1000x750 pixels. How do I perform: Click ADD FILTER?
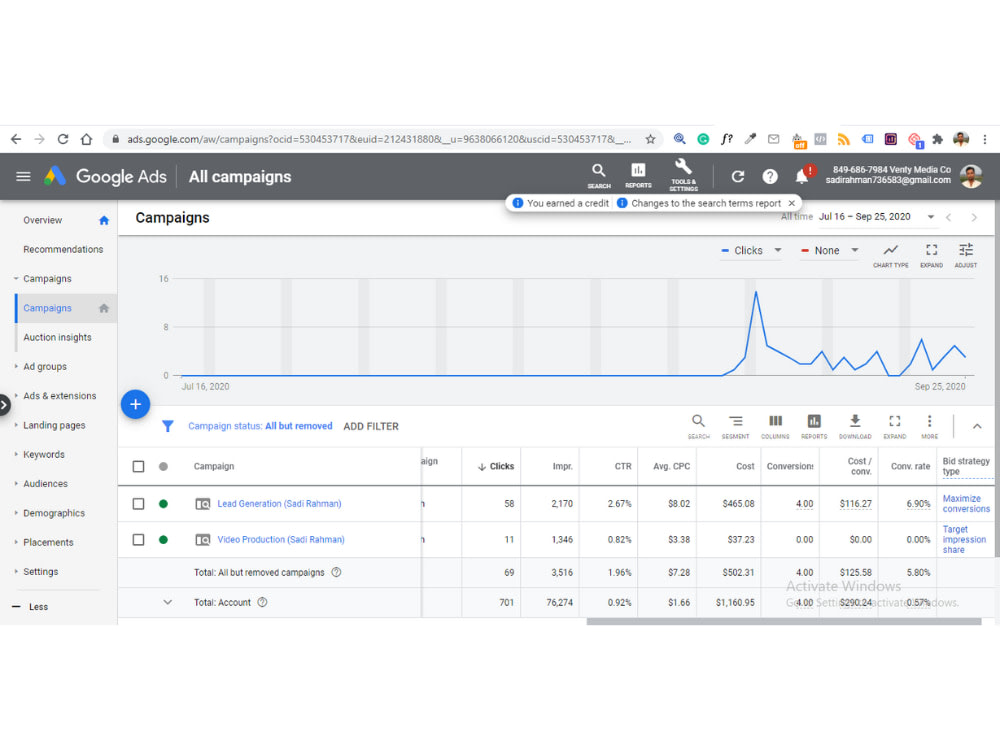point(371,426)
